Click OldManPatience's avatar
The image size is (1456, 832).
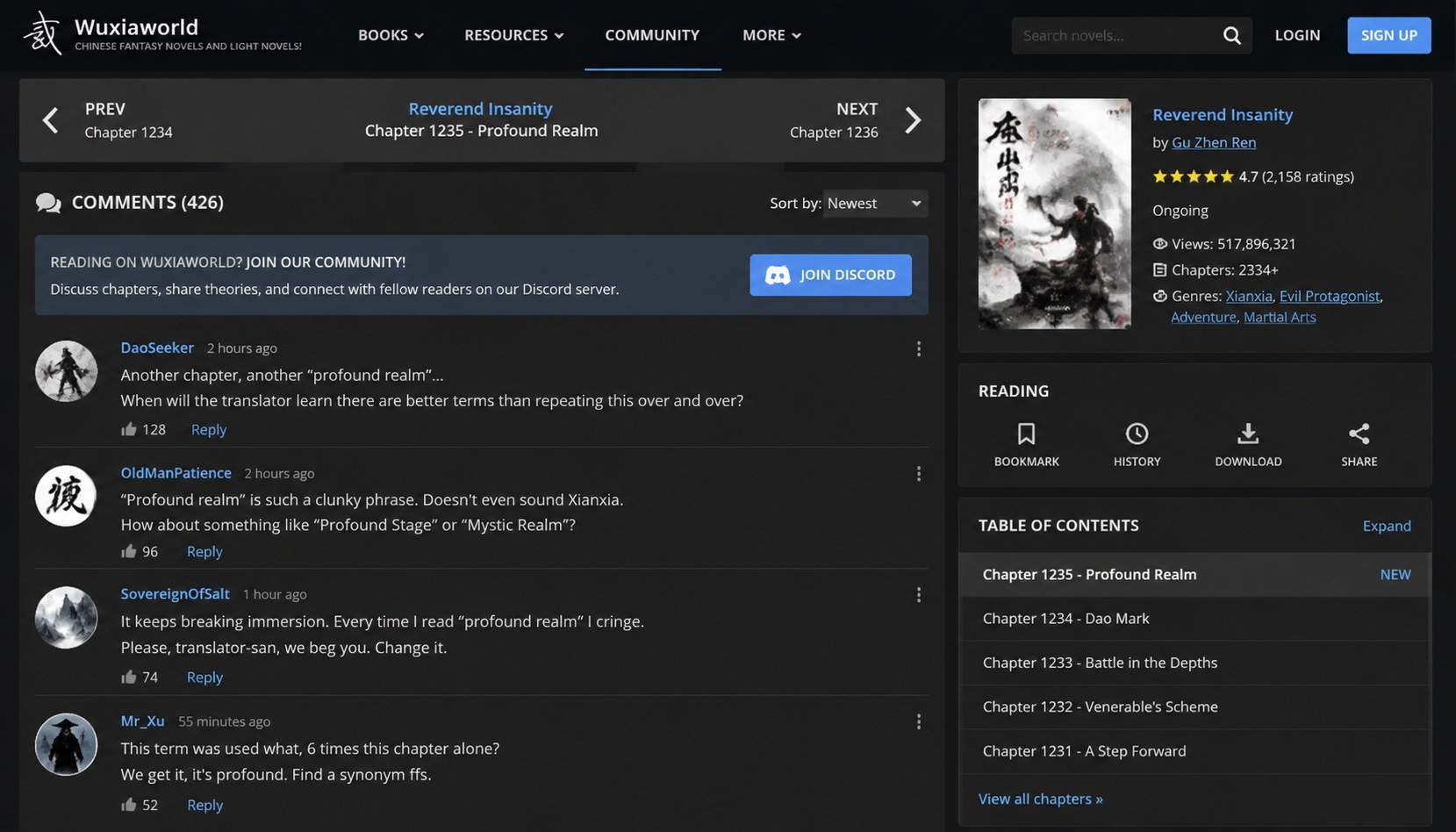point(66,496)
